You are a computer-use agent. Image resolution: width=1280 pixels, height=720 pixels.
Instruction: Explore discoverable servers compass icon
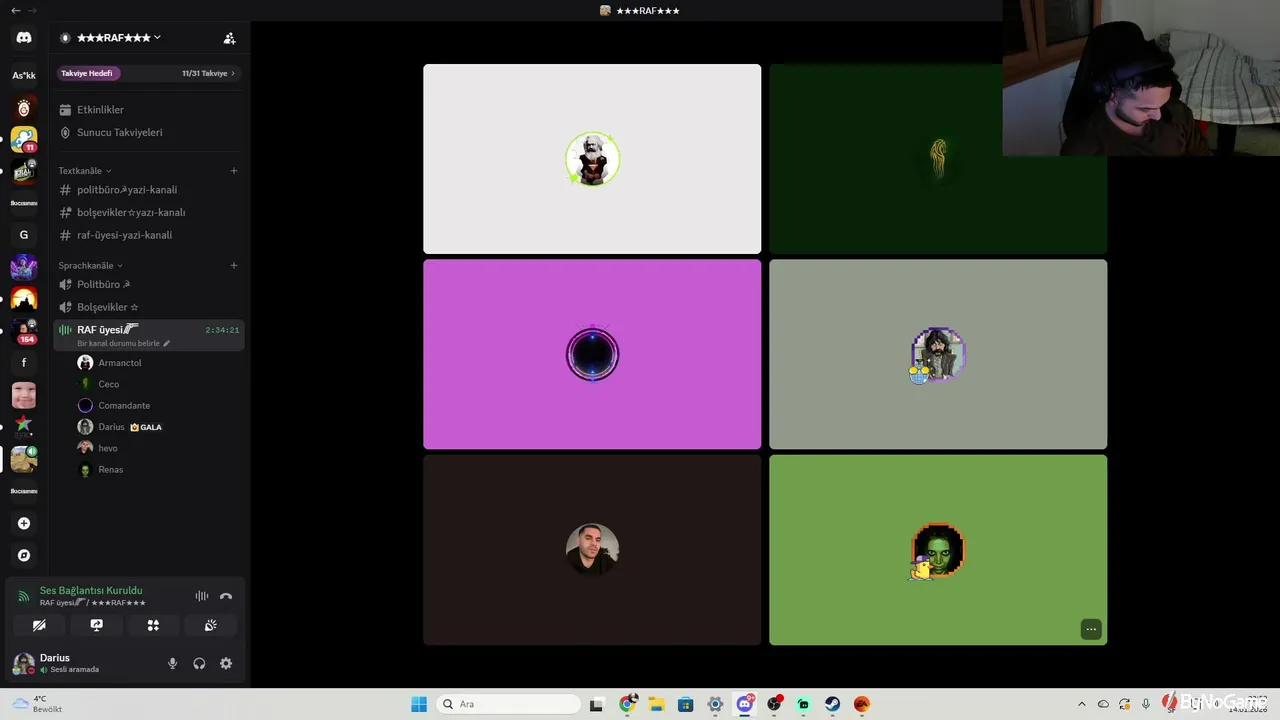coord(24,555)
